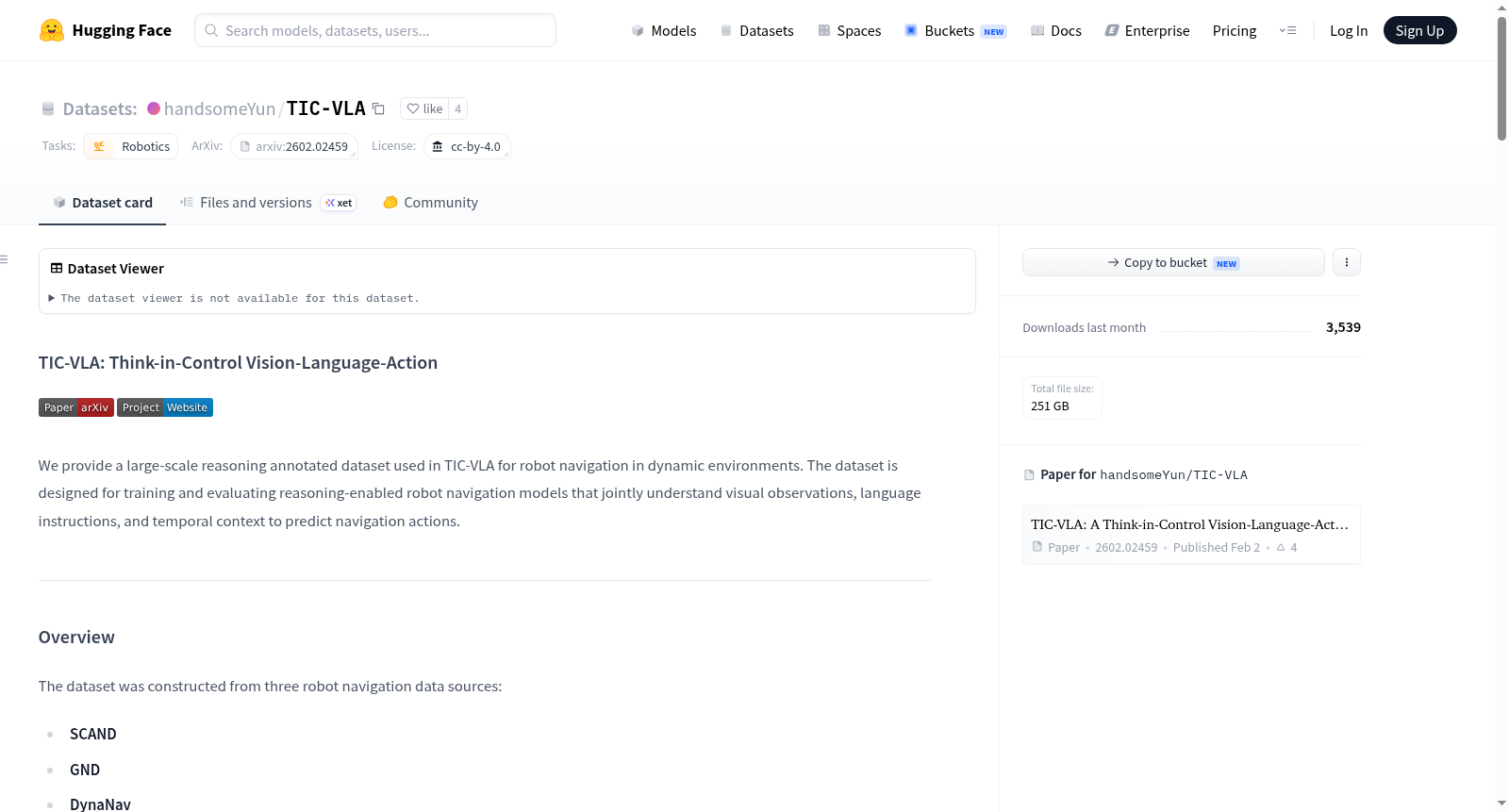
Task: Click the table of contents sidebar icon
Action: tap(5, 259)
